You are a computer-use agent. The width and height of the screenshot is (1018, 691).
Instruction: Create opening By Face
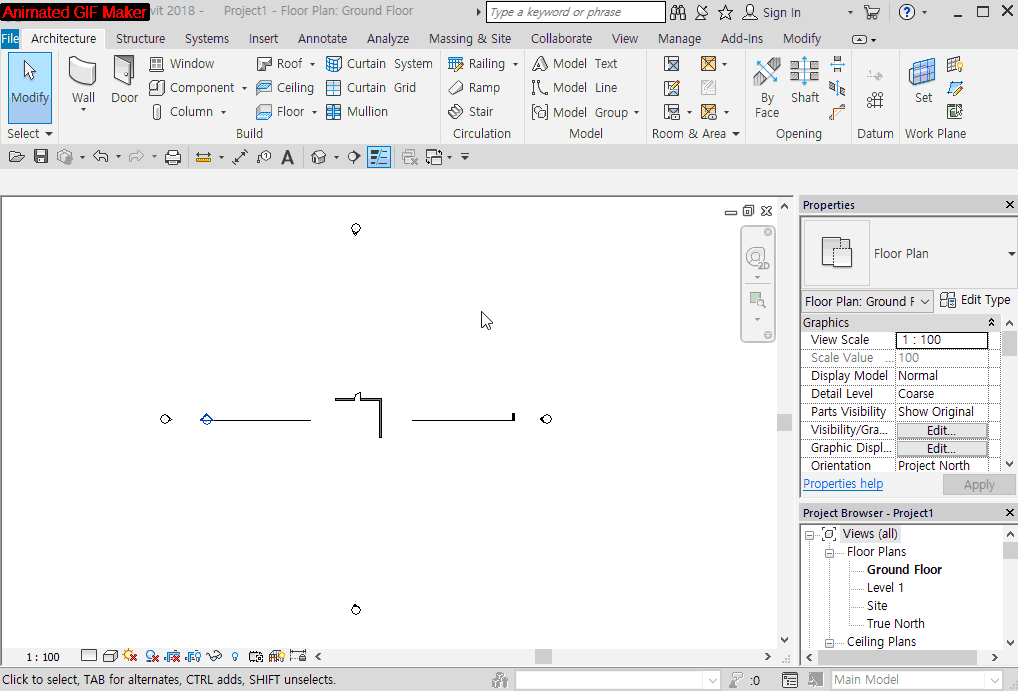[x=767, y=88]
